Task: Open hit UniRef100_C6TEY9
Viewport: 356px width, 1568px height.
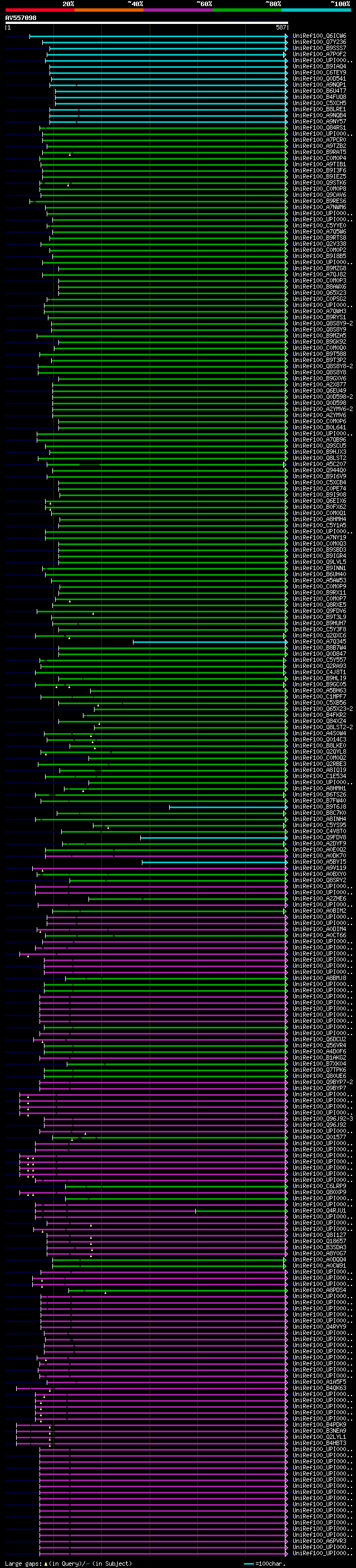Action: pyautogui.click(x=319, y=72)
